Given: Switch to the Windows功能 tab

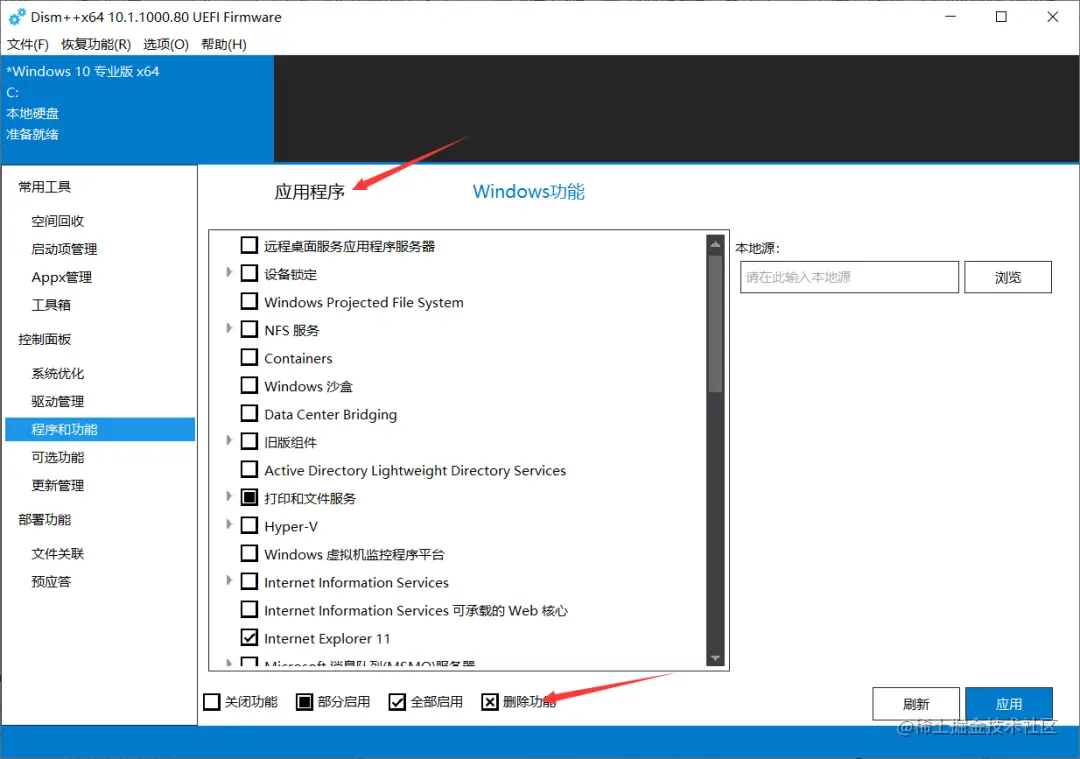Looking at the screenshot, I should [x=528, y=191].
